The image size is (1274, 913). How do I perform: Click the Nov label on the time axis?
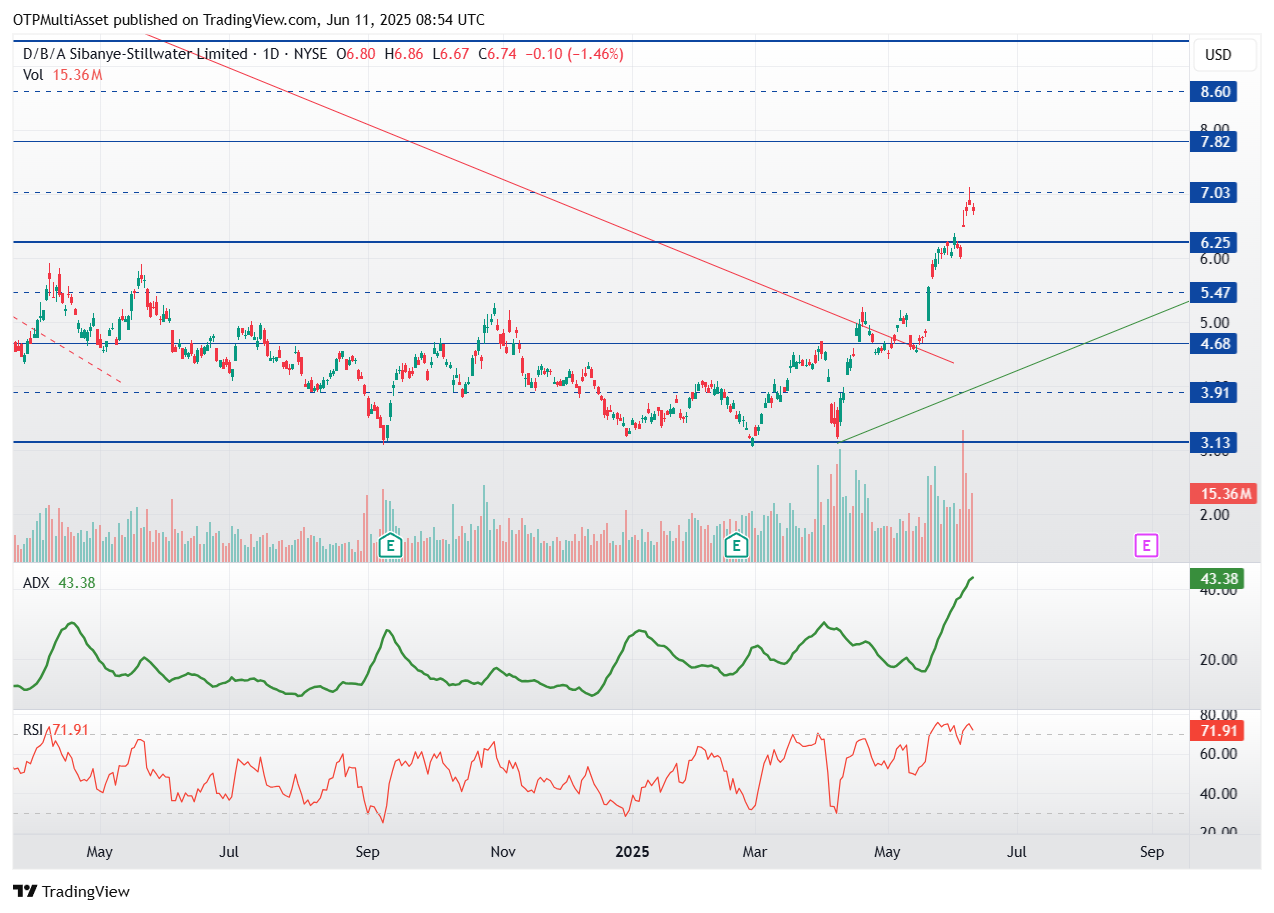[x=503, y=852]
